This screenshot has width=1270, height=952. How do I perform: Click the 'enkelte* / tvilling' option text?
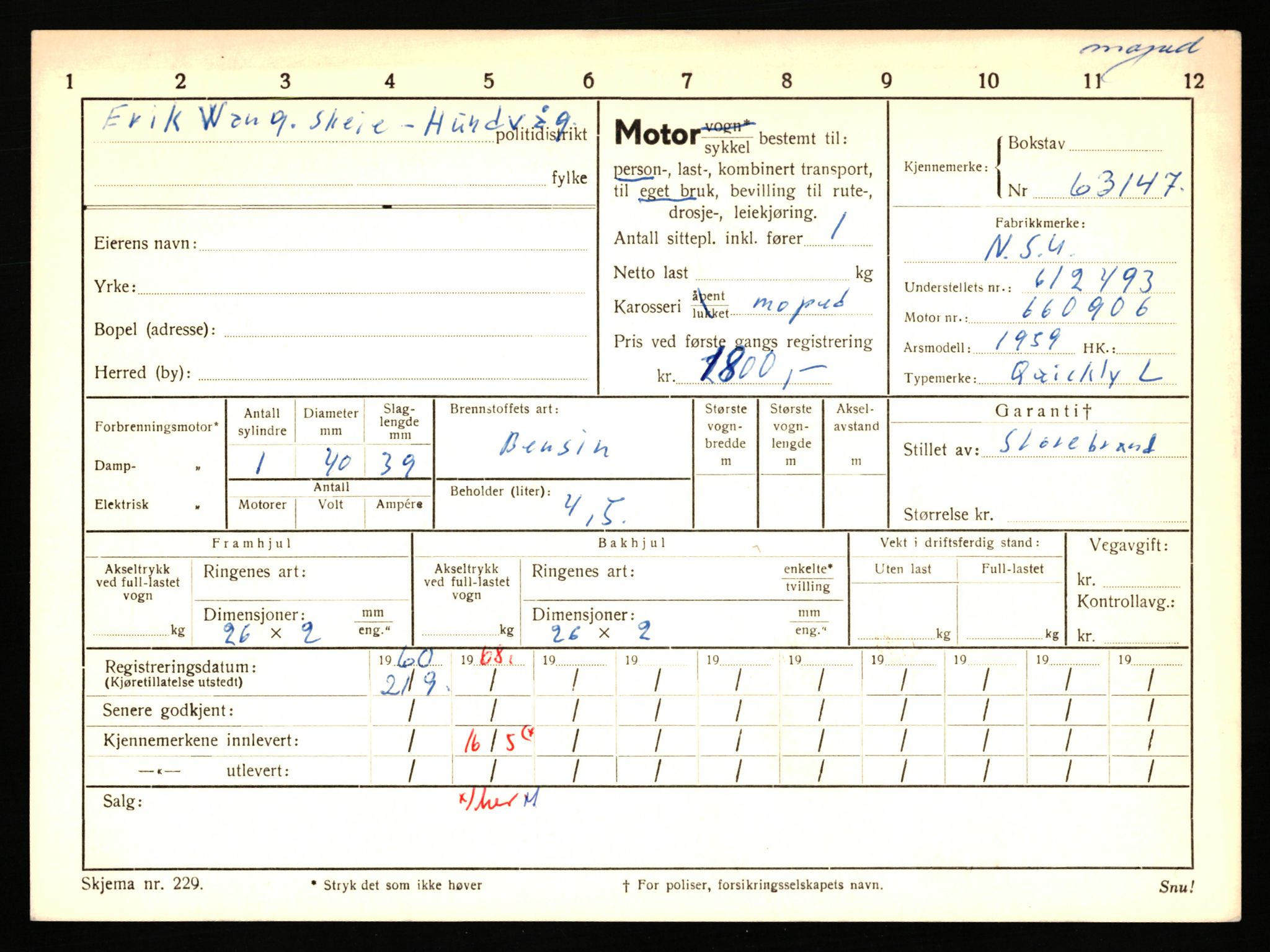click(x=807, y=577)
